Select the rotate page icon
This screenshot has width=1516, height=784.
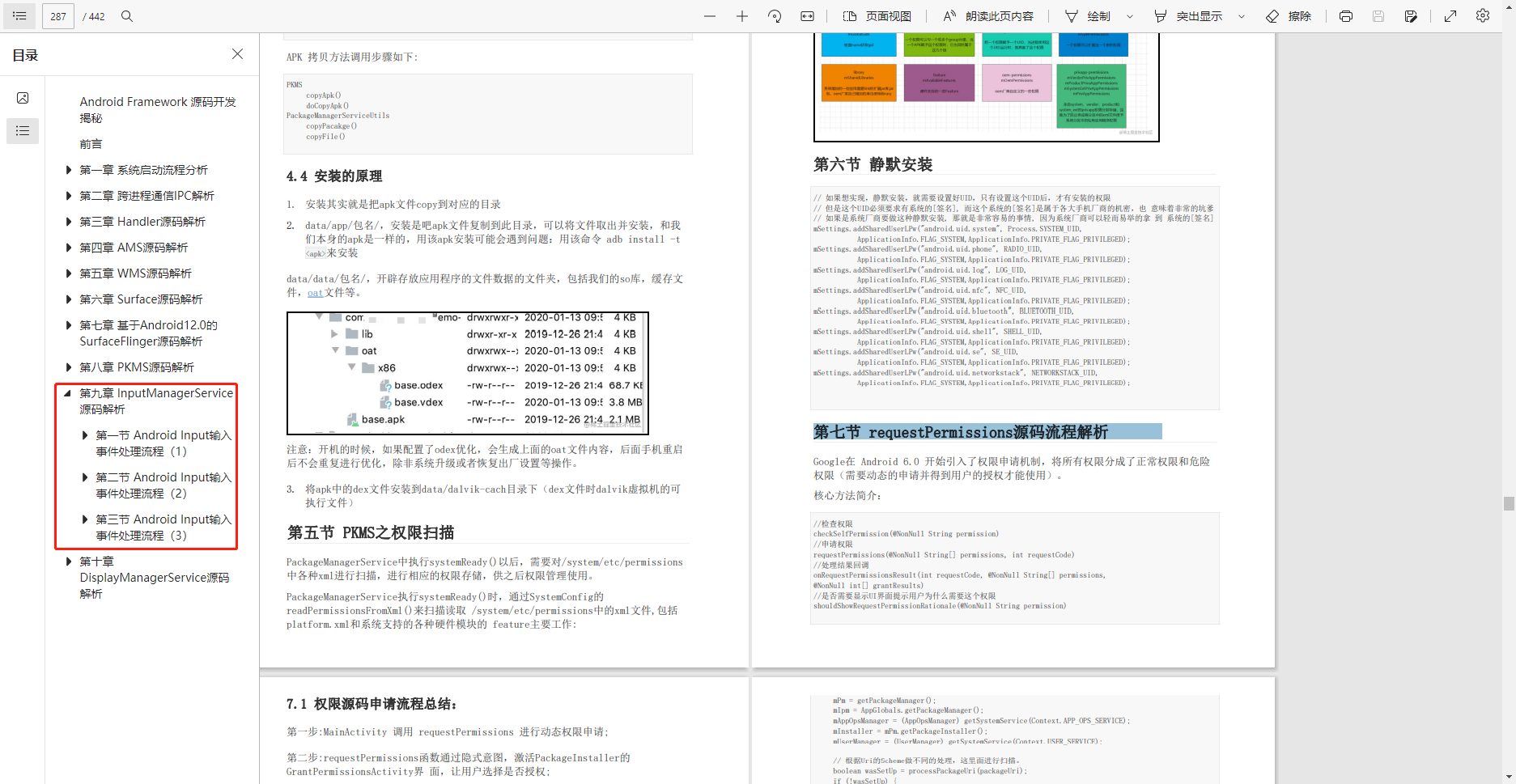point(775,15)
